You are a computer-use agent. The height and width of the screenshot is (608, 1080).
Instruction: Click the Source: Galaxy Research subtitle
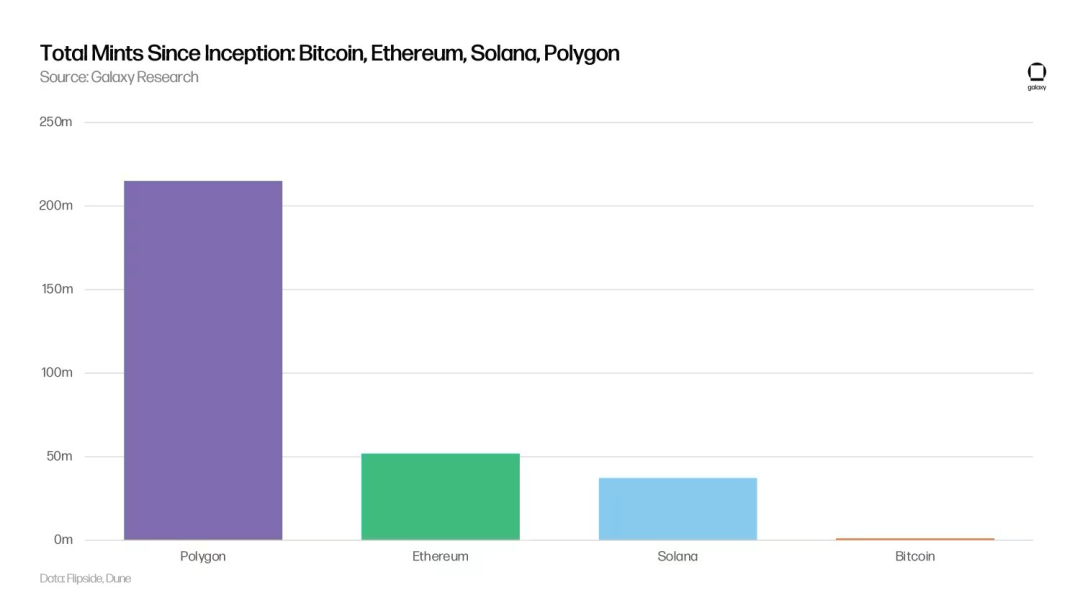tap(119, 77)
